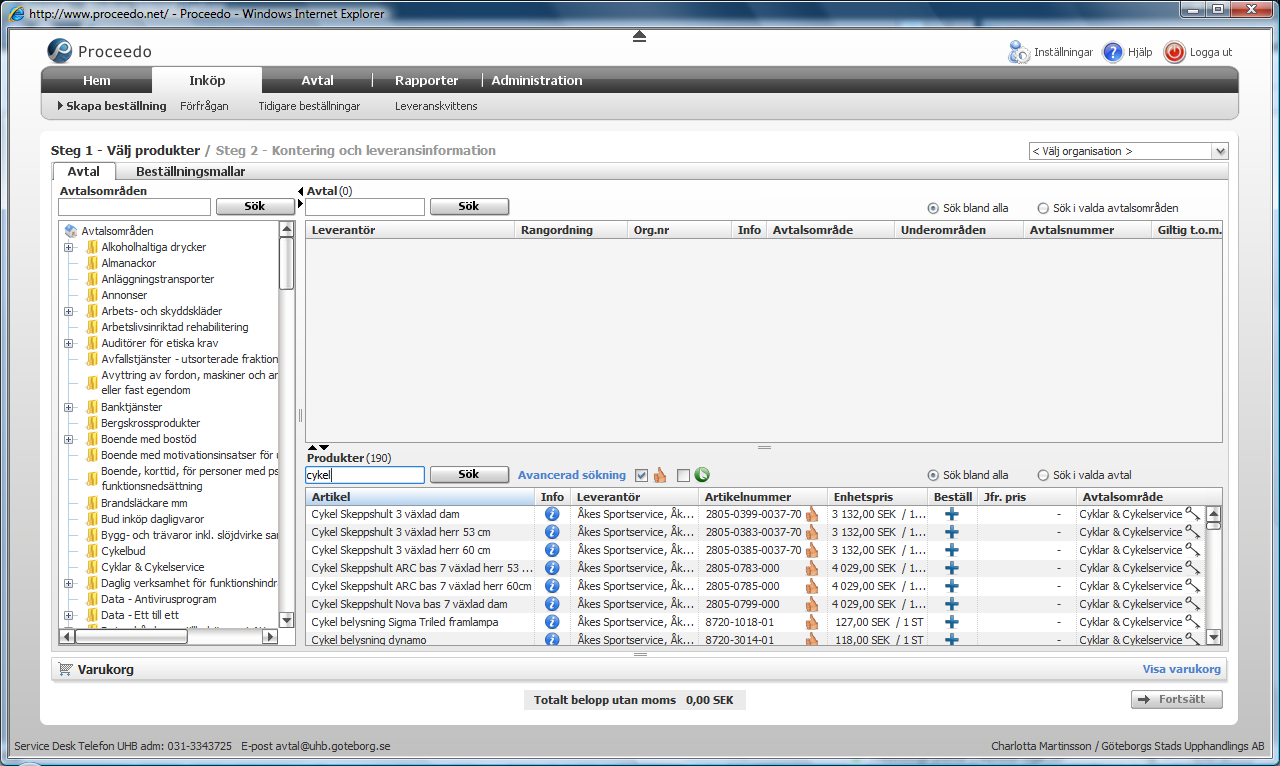Click product search field containing cykel
This screenshot has height=766, width=1280.
pos(365,475)
